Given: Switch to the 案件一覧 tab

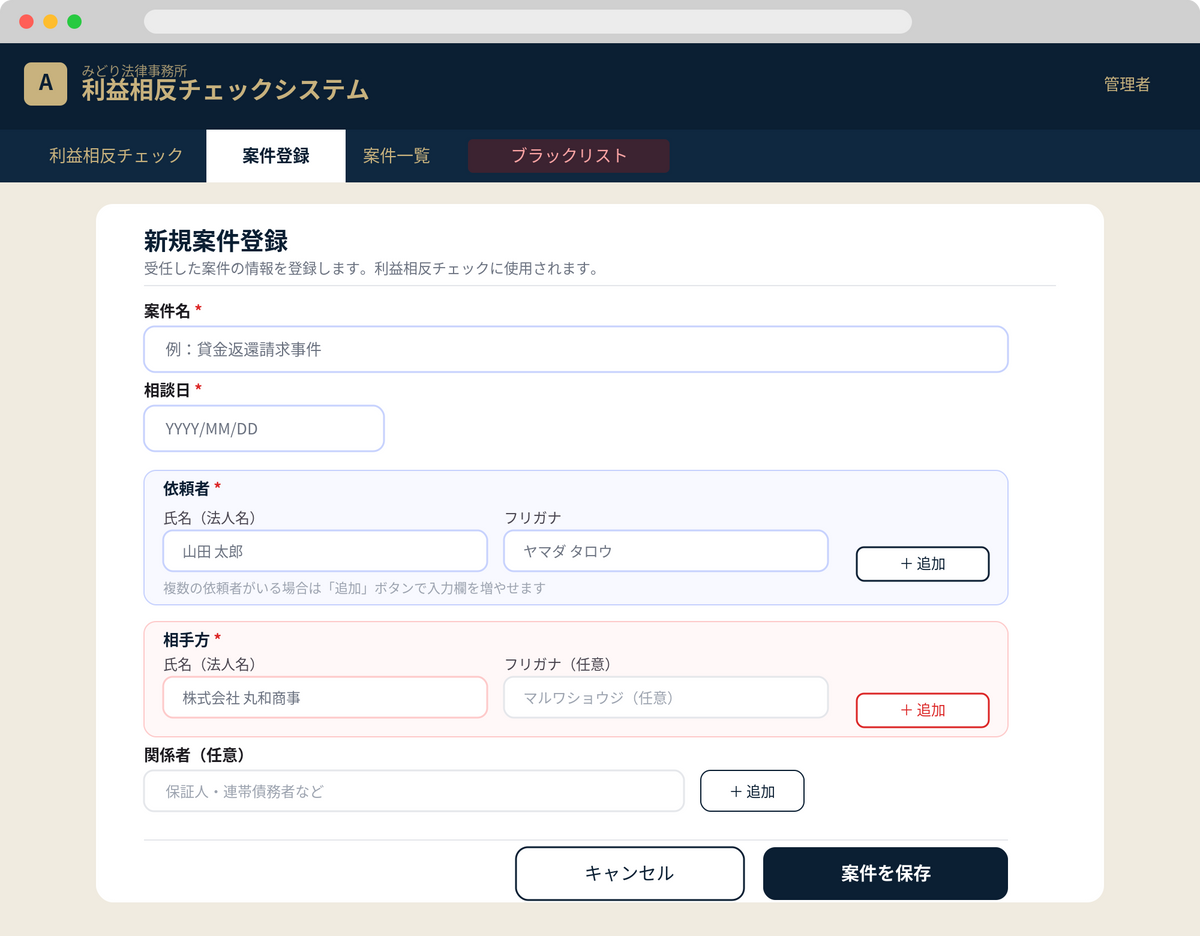Looking at the screenshot, I should 397,156.
